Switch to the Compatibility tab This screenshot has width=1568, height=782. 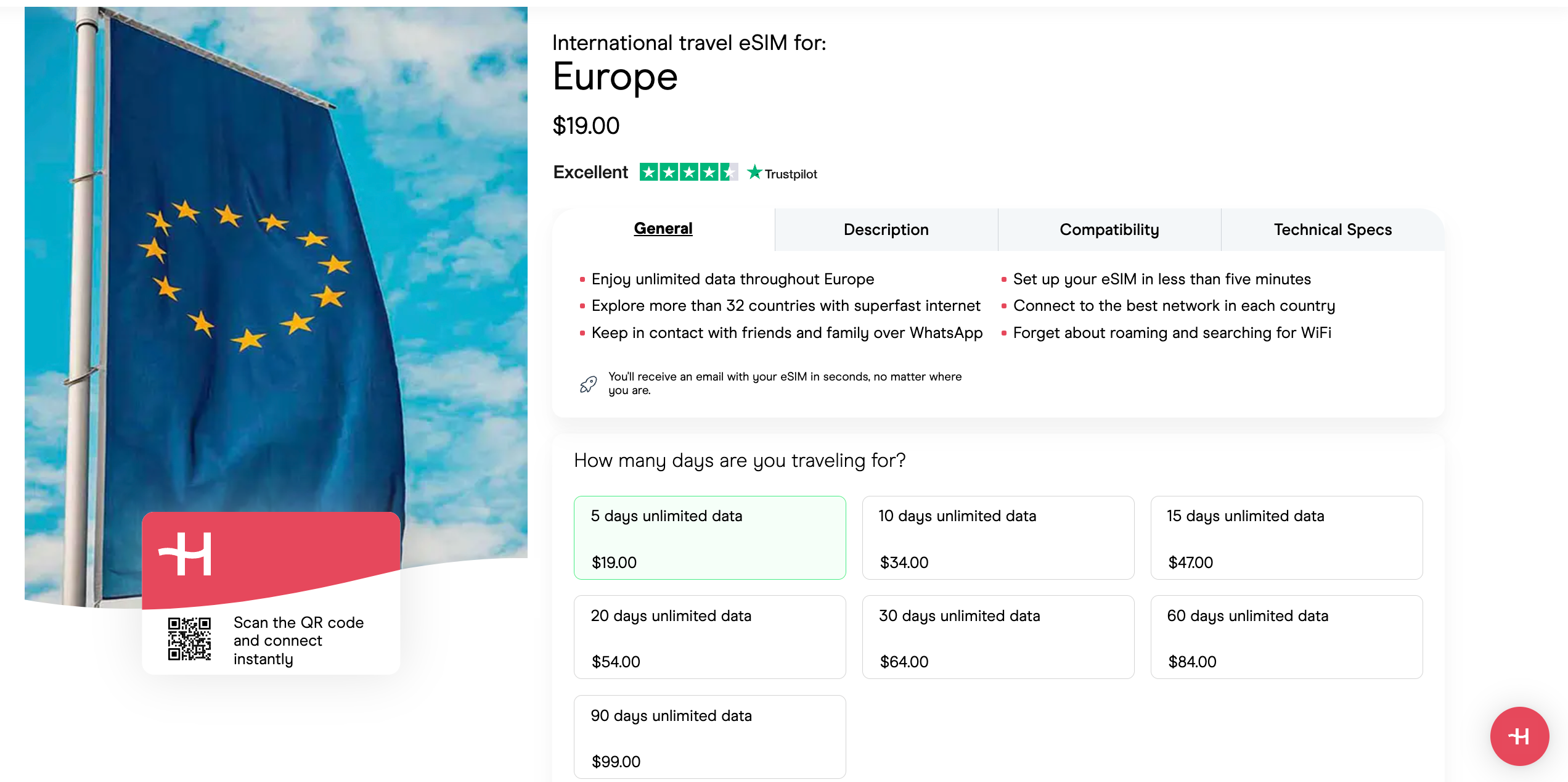[x=1109, y=230]
